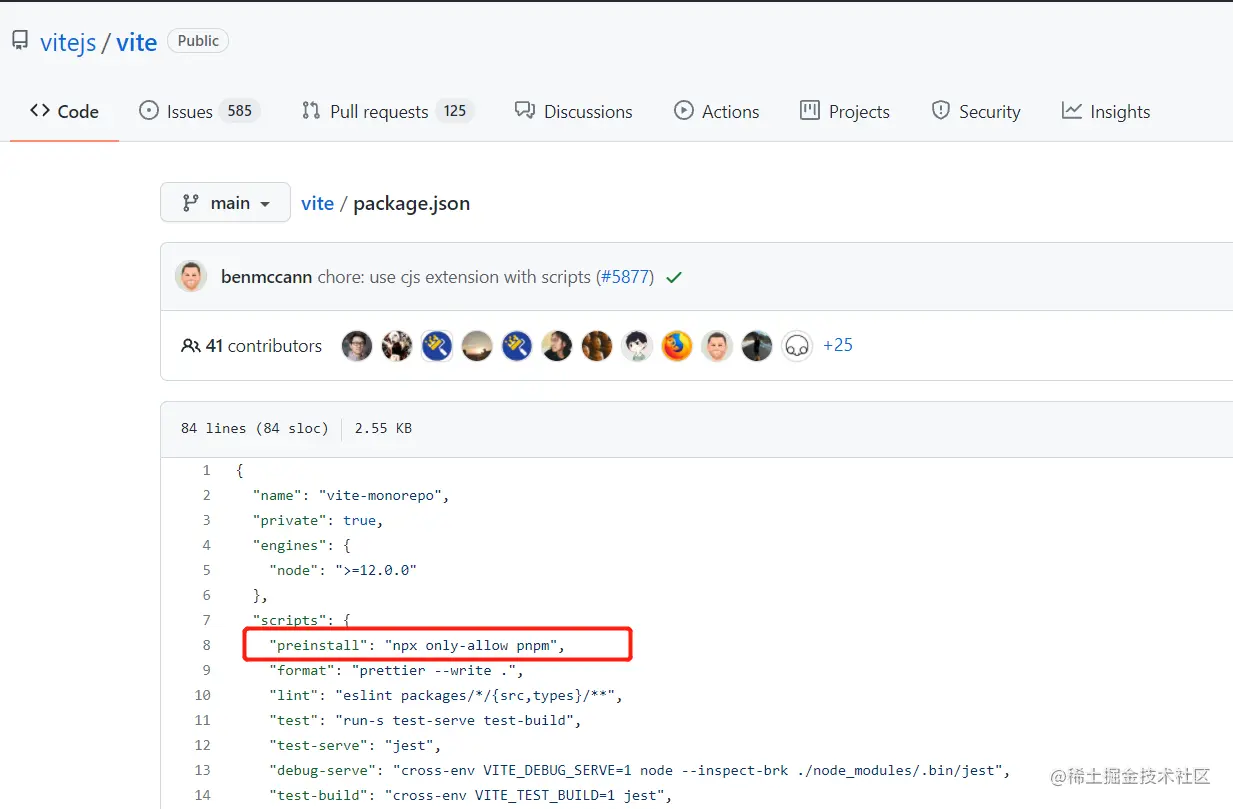This screenshot has height=809, width=1233.
Task: Click the Pull requests merge icon
Action: point(310,110)
